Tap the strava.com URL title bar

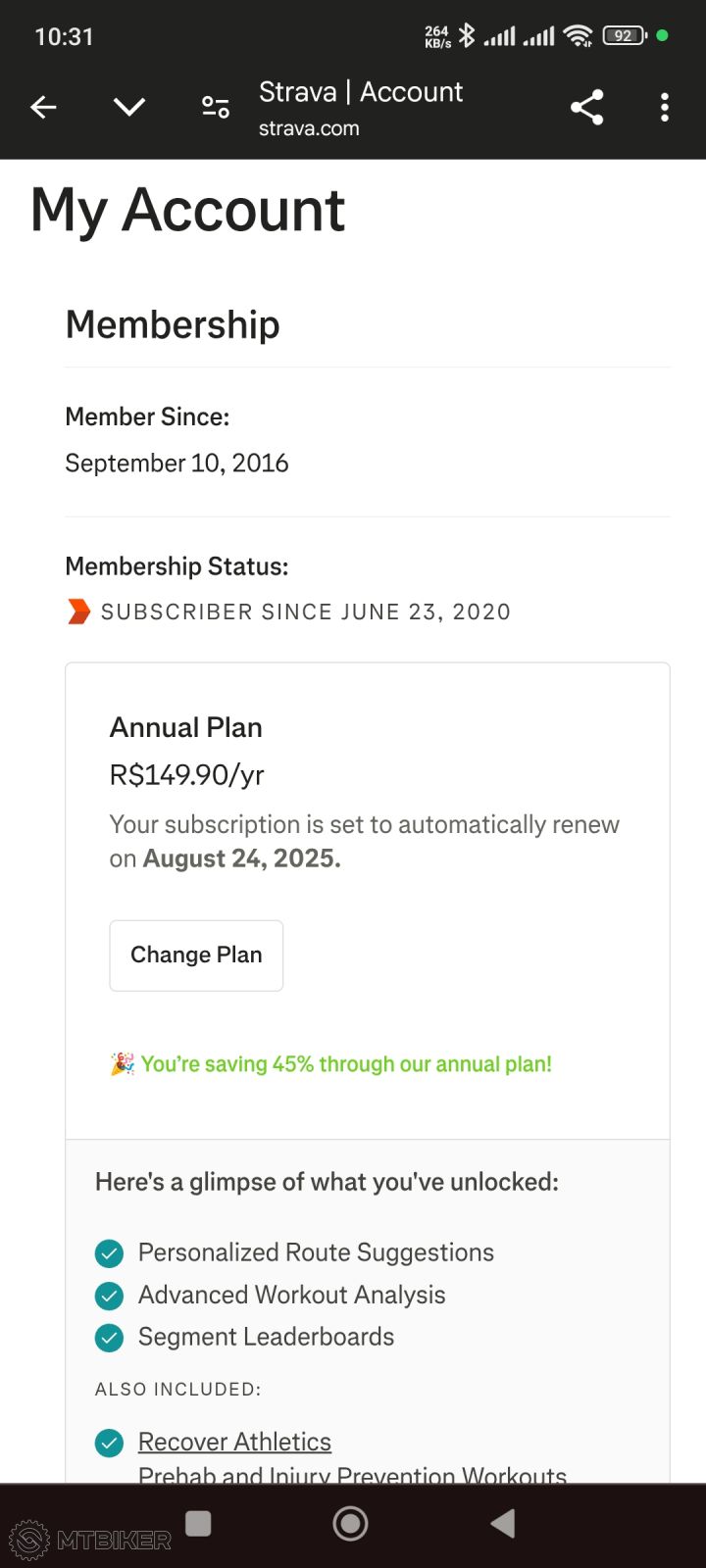tap(360, 108)
